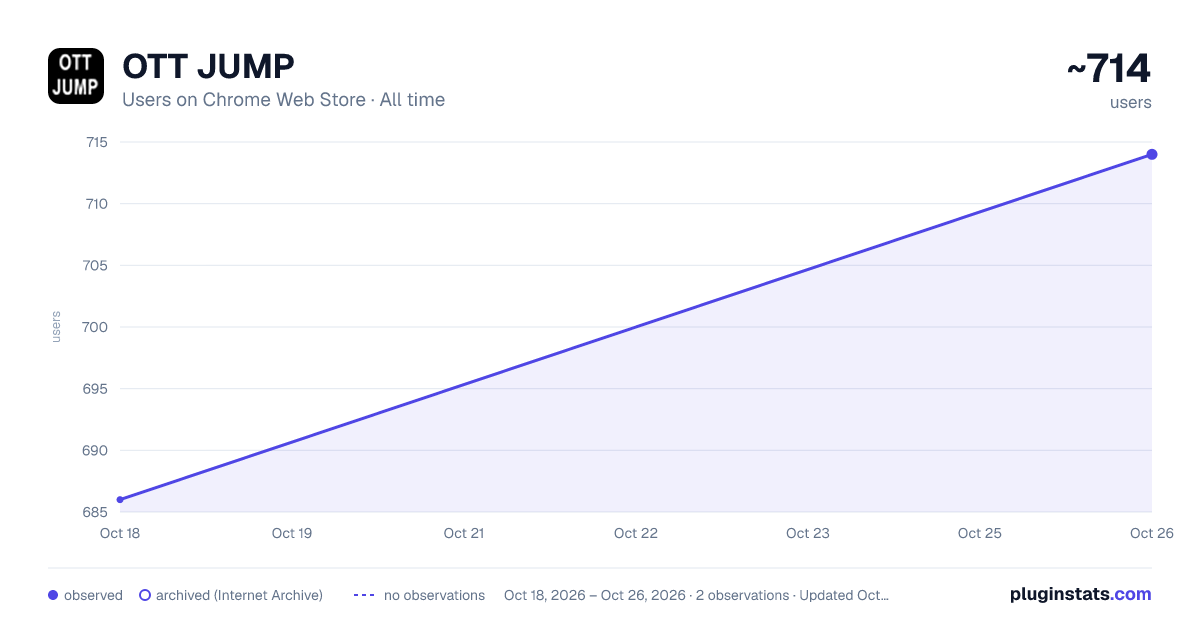Click the 'no observations' legend label
The width and height of the screenshot is (1200, 630).
pos(434,595)
